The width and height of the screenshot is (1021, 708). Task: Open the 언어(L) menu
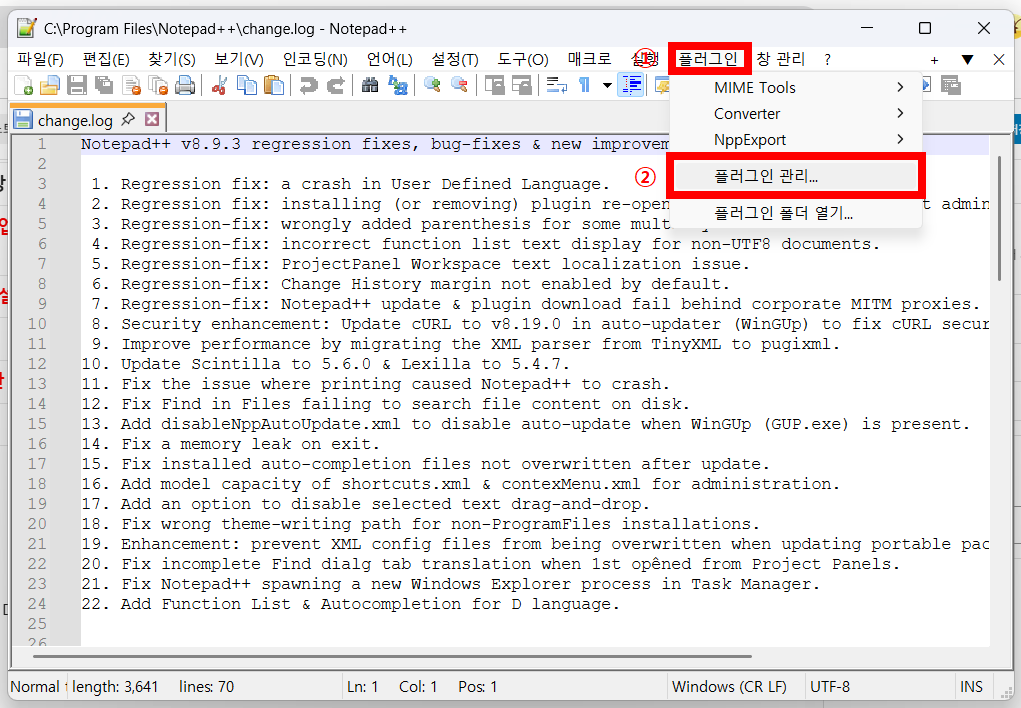389,59
